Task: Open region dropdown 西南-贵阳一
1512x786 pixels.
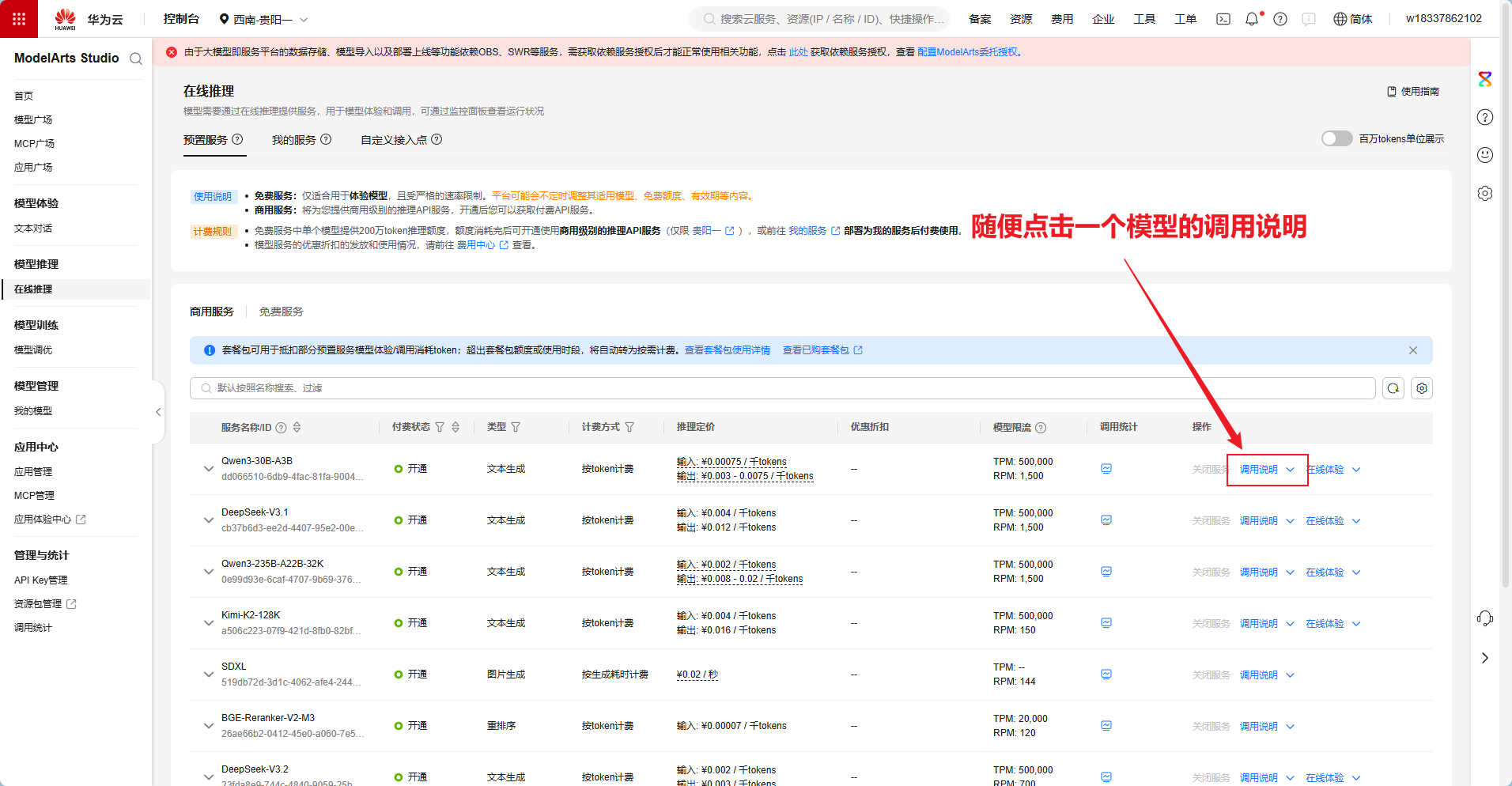Action: coord(263,19)
